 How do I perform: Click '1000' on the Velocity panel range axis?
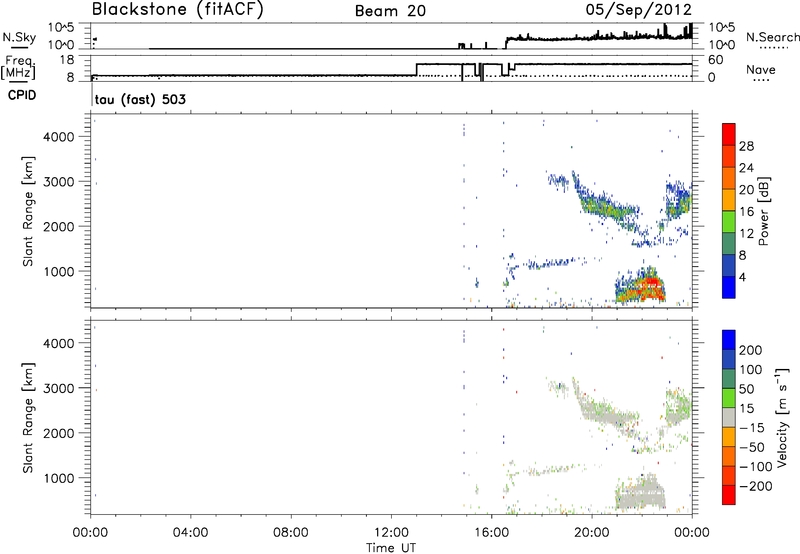point(59,478)
